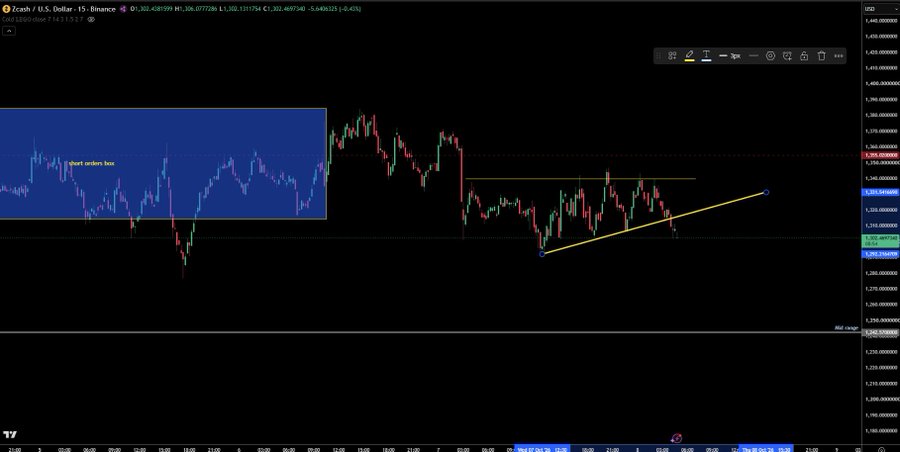Screen dimensions: 900x452
Task: Click the purple data status icon
Action: point(123,9)
